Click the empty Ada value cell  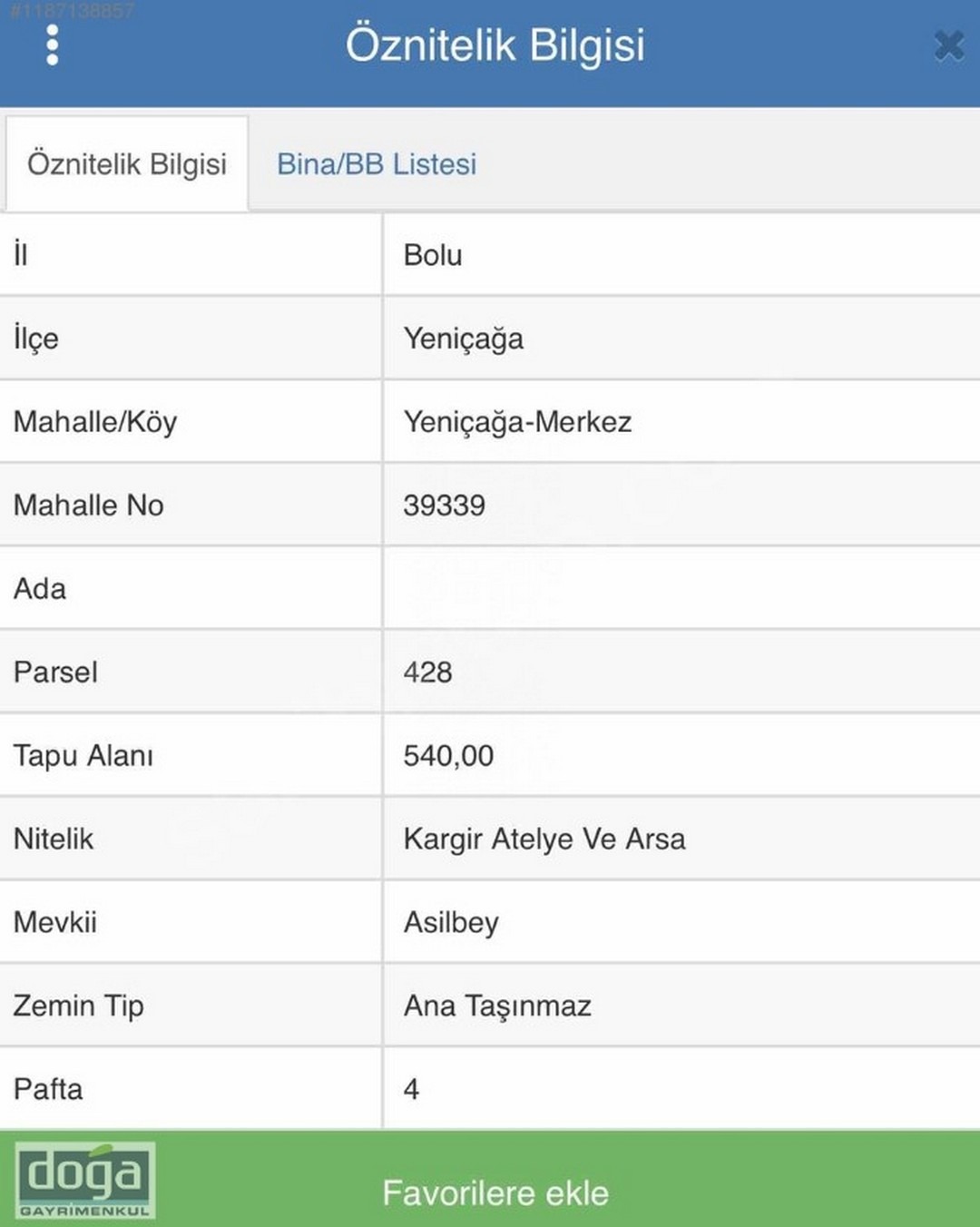click(681, 588)
